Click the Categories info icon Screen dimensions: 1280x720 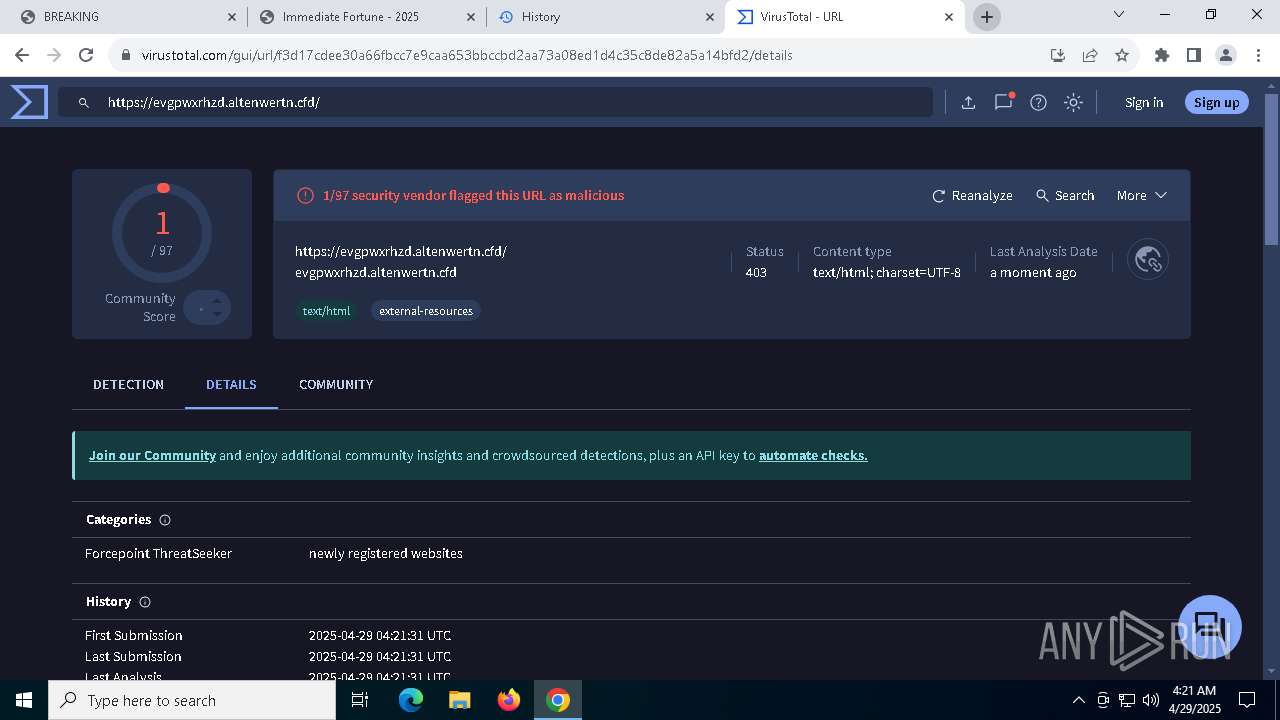pyautogui.click(x=165, y=520)
